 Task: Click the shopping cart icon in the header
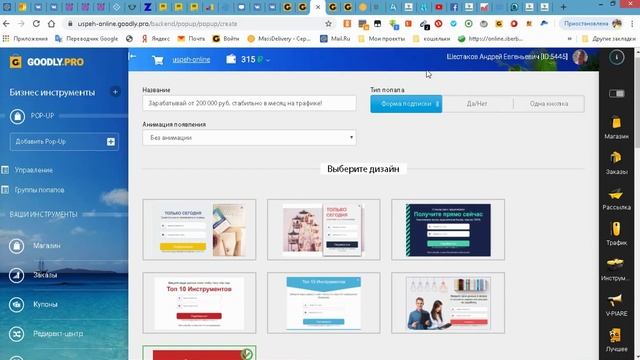(158, 60)
